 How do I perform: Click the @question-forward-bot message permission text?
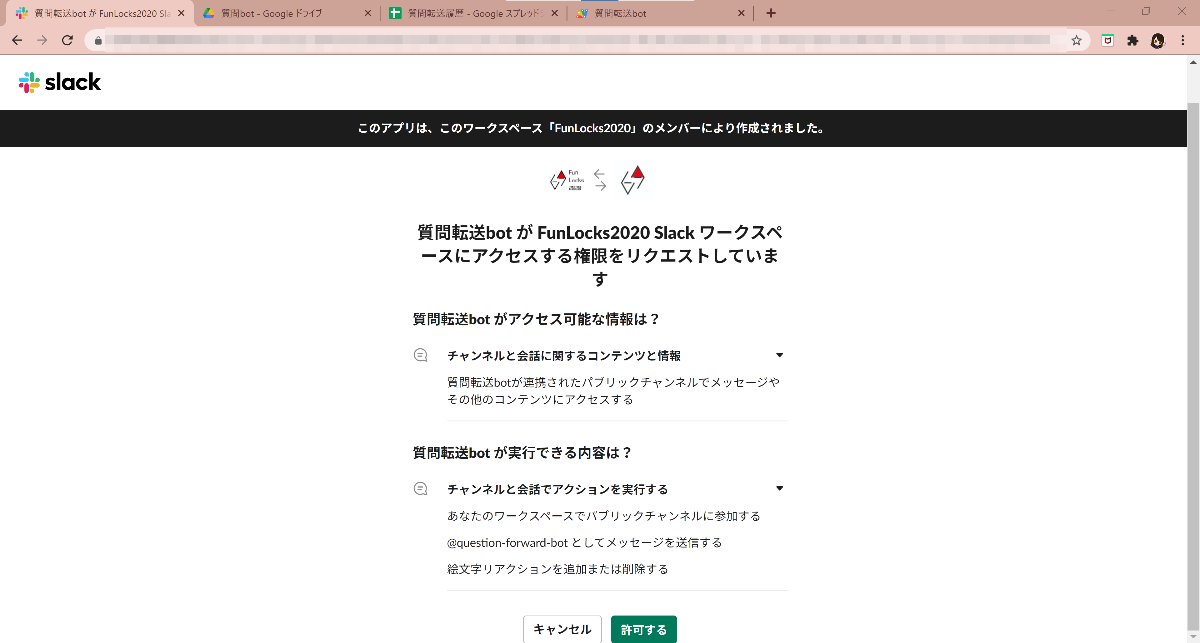tap(584, 543)
